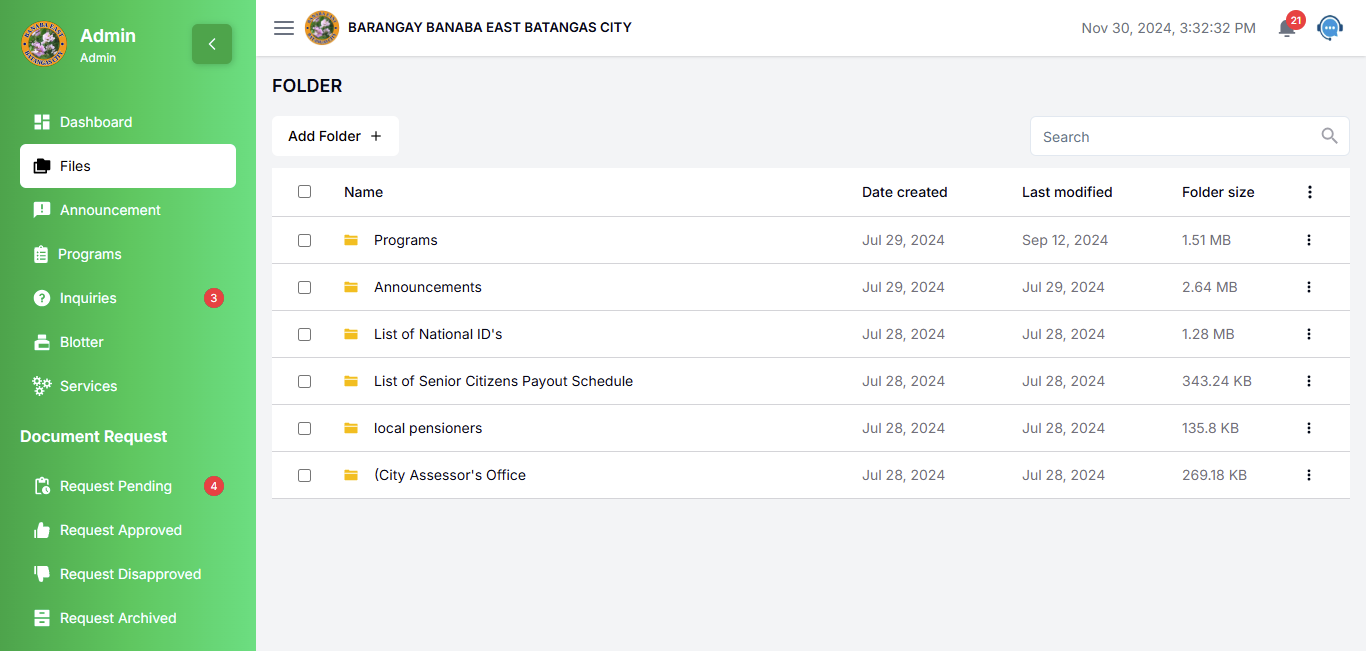Open the List of National ID's folder
The height and width of the screenshot is (651, 1366).
438,334
